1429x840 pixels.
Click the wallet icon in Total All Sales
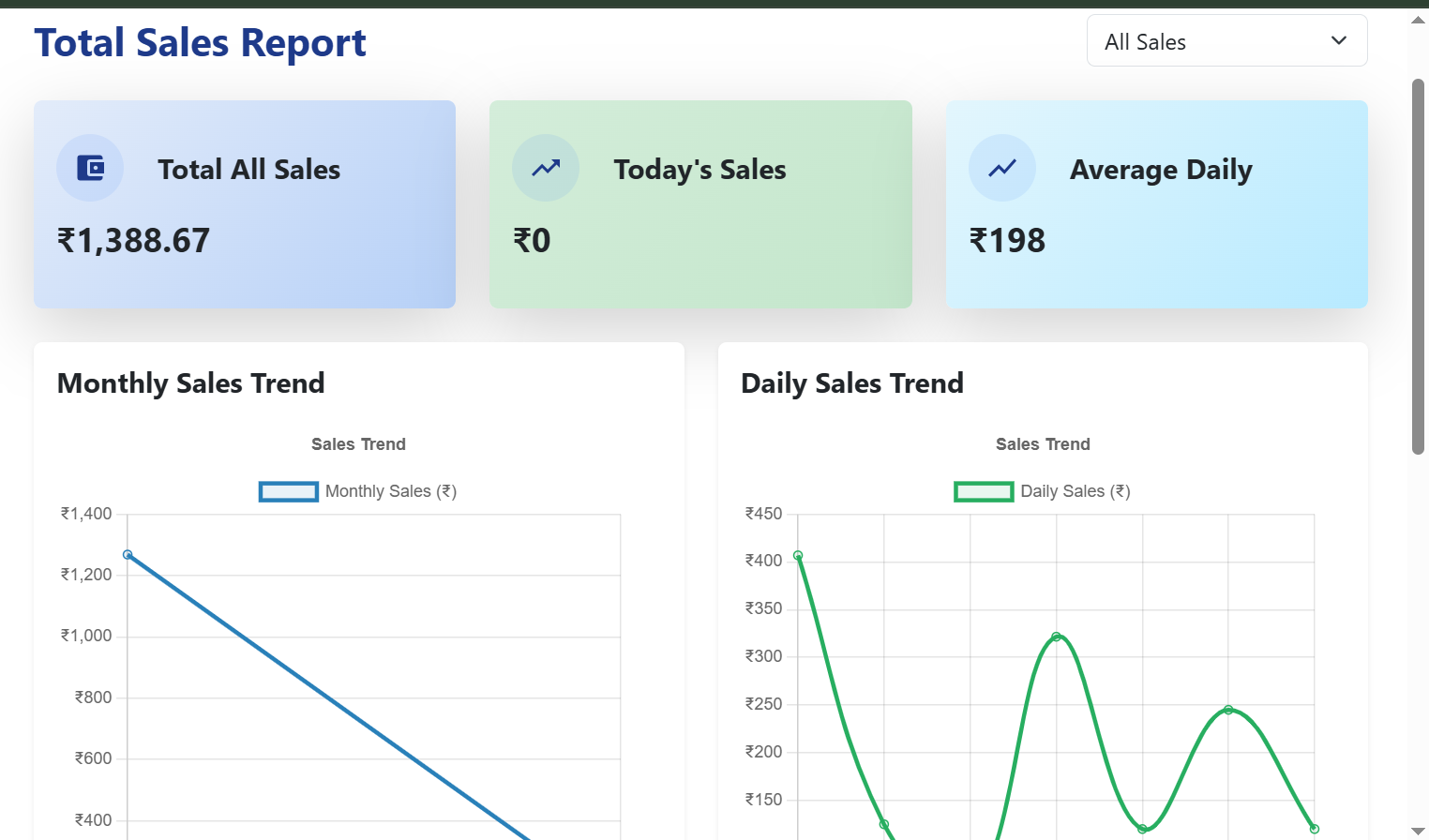(90, 168)
